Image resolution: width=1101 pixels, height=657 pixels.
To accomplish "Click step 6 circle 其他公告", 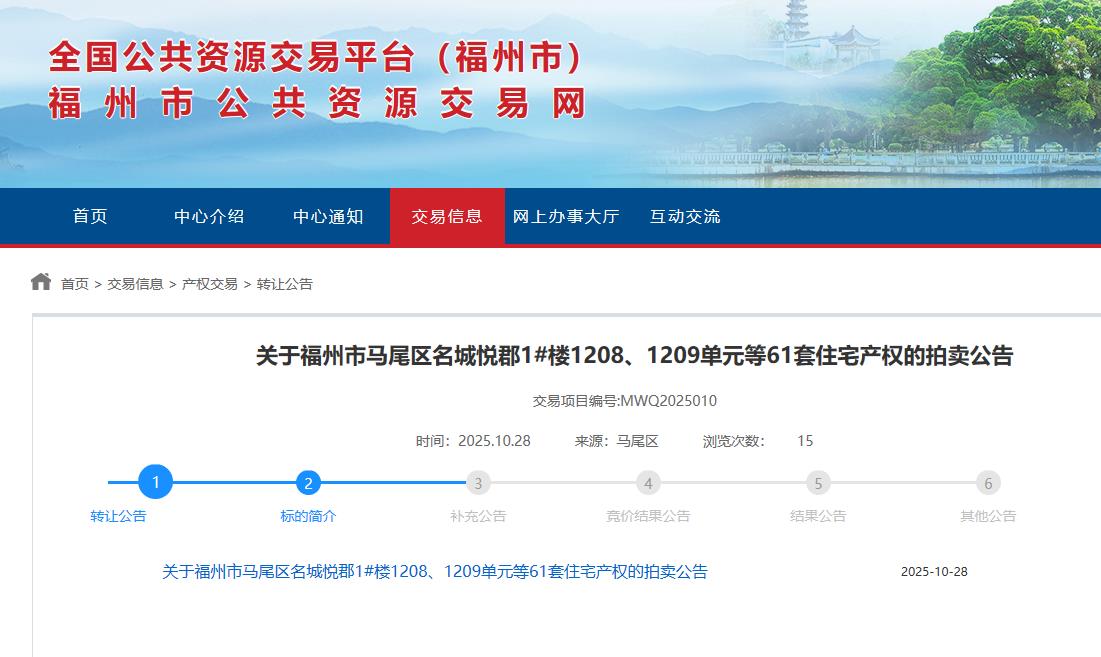I will tap(988, 483).
